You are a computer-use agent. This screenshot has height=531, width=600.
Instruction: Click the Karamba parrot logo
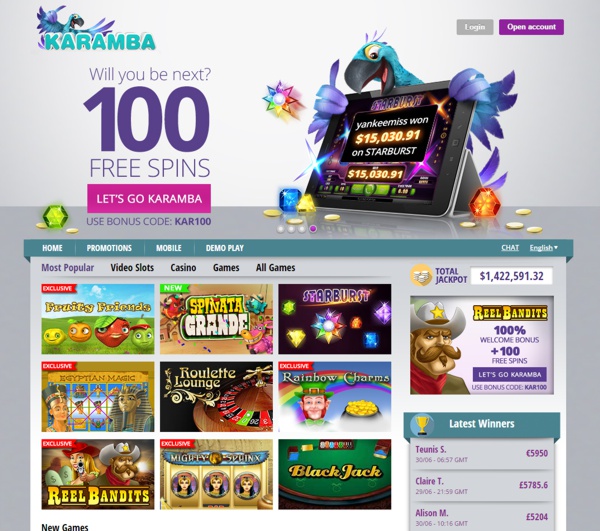coord(96,28)
